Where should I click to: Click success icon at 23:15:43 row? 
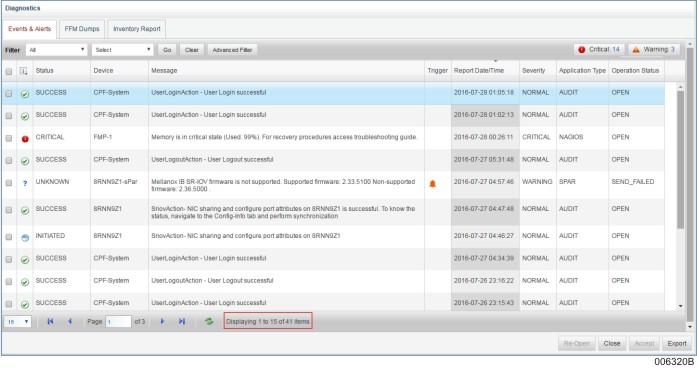(25, 305)
